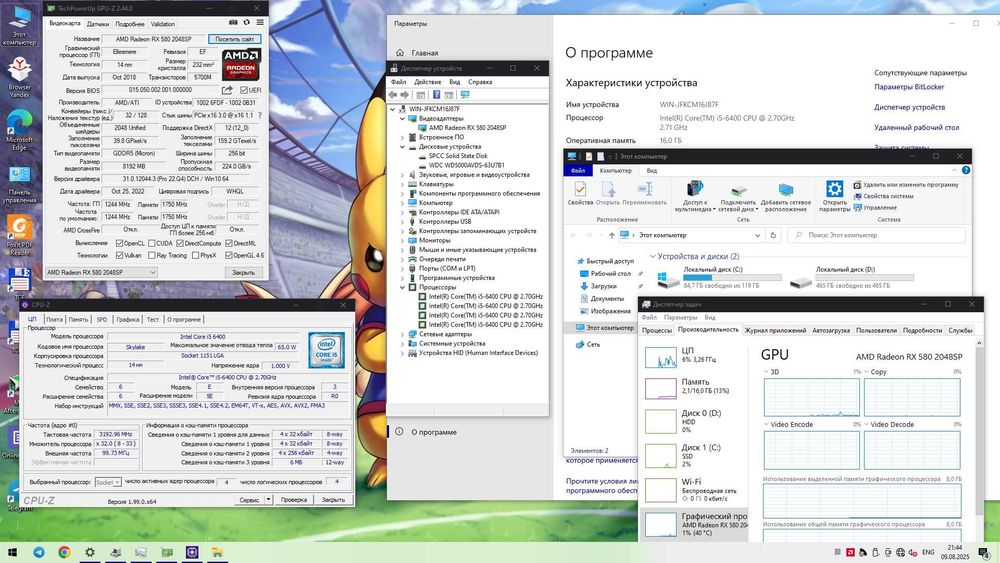Toggle DirectCompute checkbox in GPU-Z
The width and height of the screenshot is (1000, 563).
180,243
